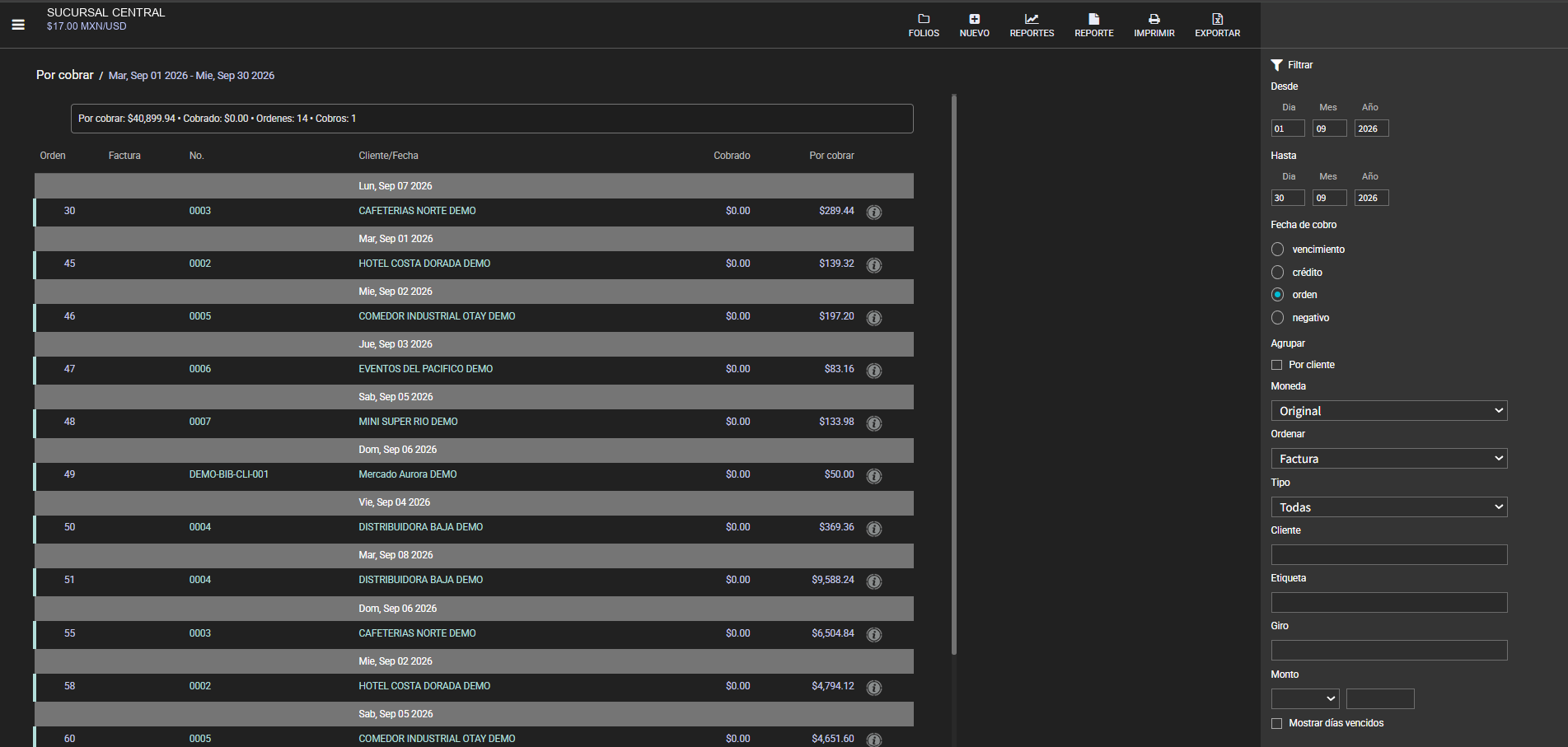Viewport: 1568px width, 747px height.
Task: Enable the Por cliente grouping checkbox
Action: (1277, 365)
